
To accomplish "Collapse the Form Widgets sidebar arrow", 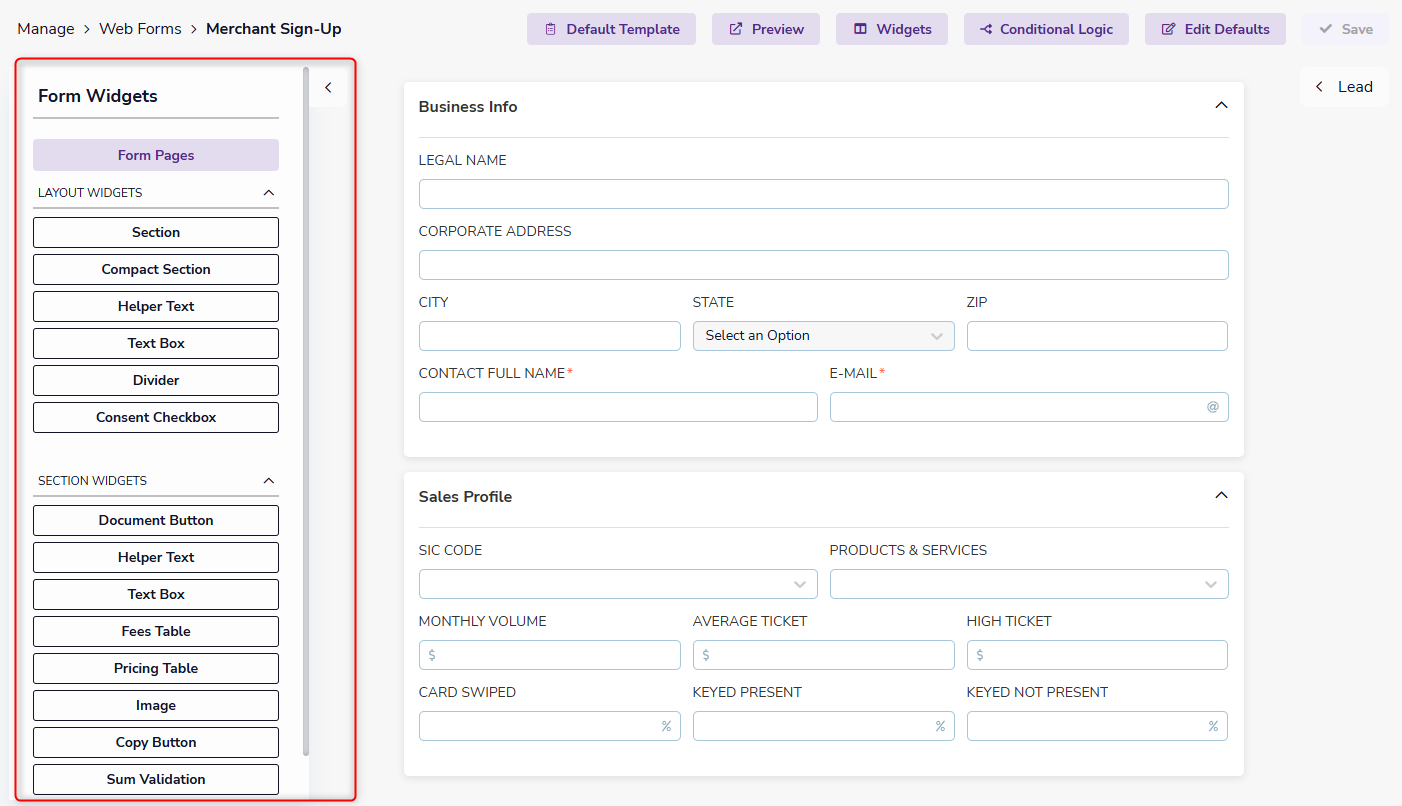I will 328,88.
